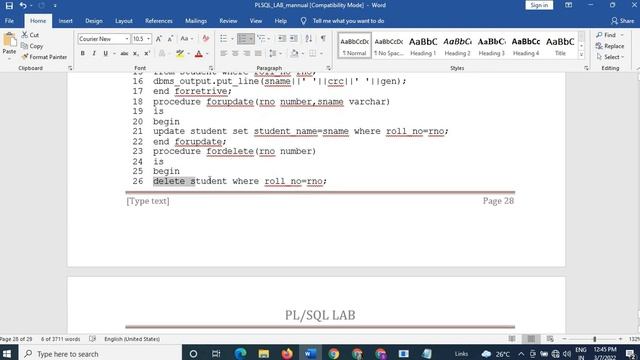Switch to the References tab
The width and height of the screenshot is (640, 360).
(x=159, y=21)
